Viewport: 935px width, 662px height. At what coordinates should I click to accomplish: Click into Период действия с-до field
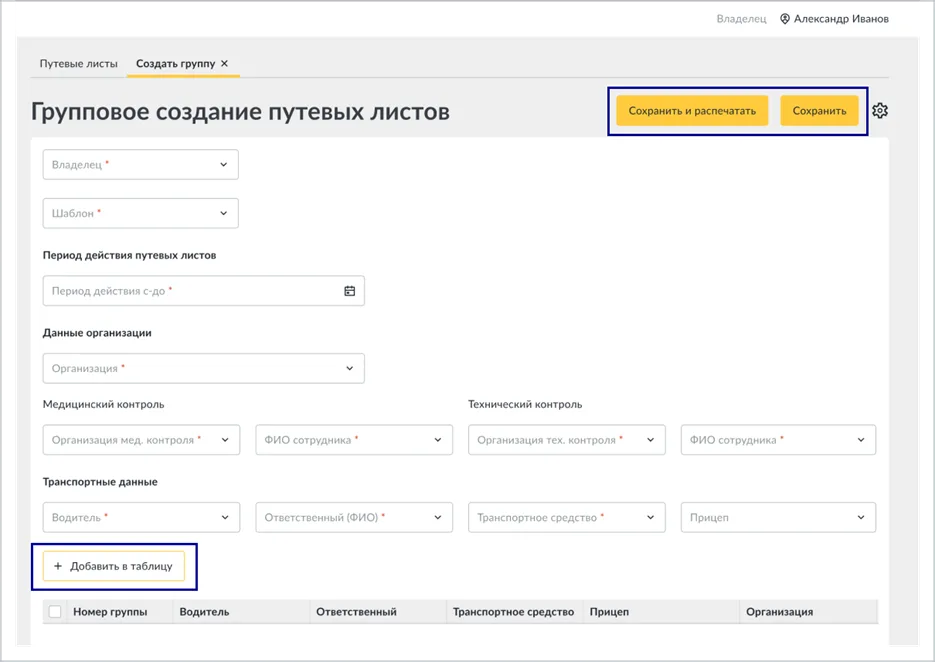(203, 291)
